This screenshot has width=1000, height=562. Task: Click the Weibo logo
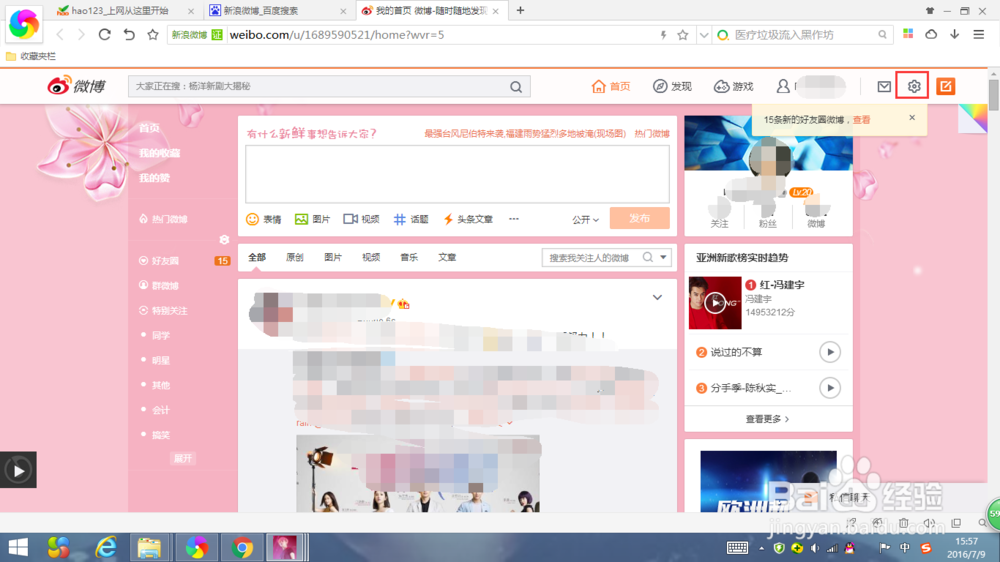coord(77,85)
